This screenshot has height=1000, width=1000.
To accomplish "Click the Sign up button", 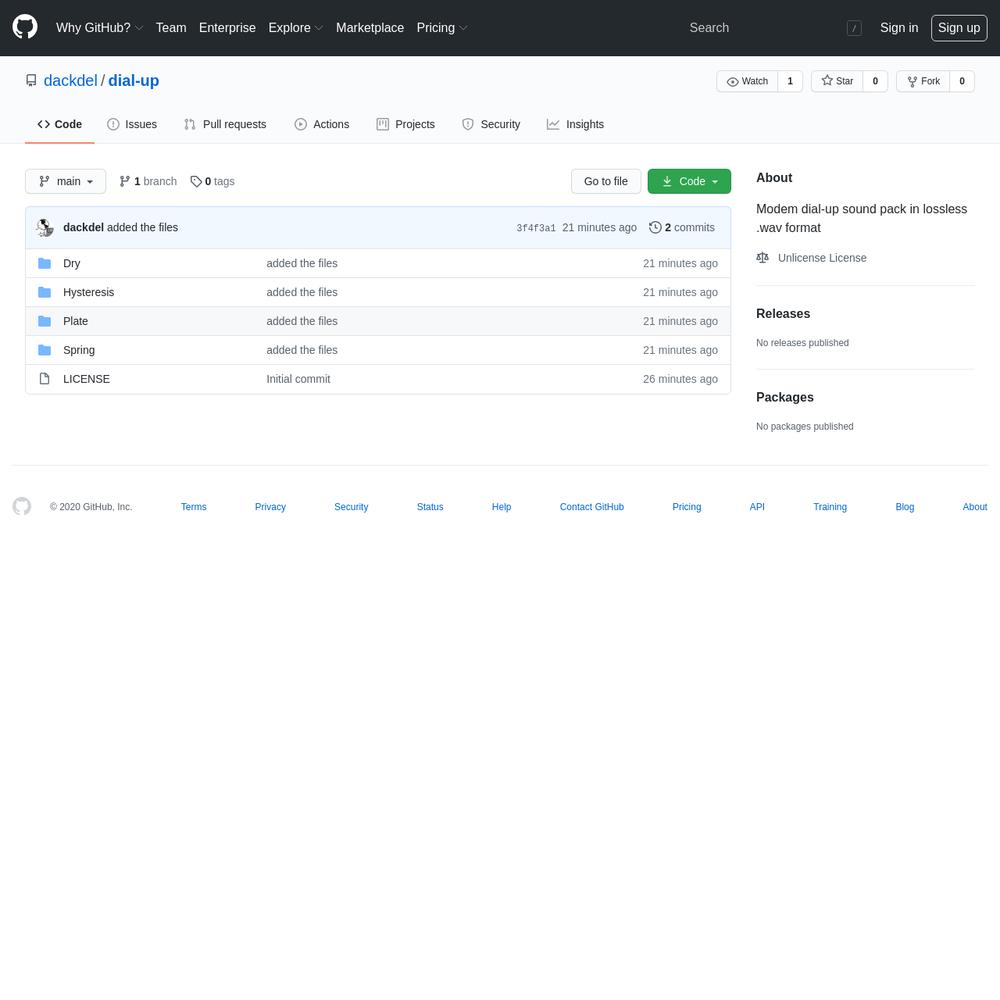I will pyautogui.click(x=959, y=28).
